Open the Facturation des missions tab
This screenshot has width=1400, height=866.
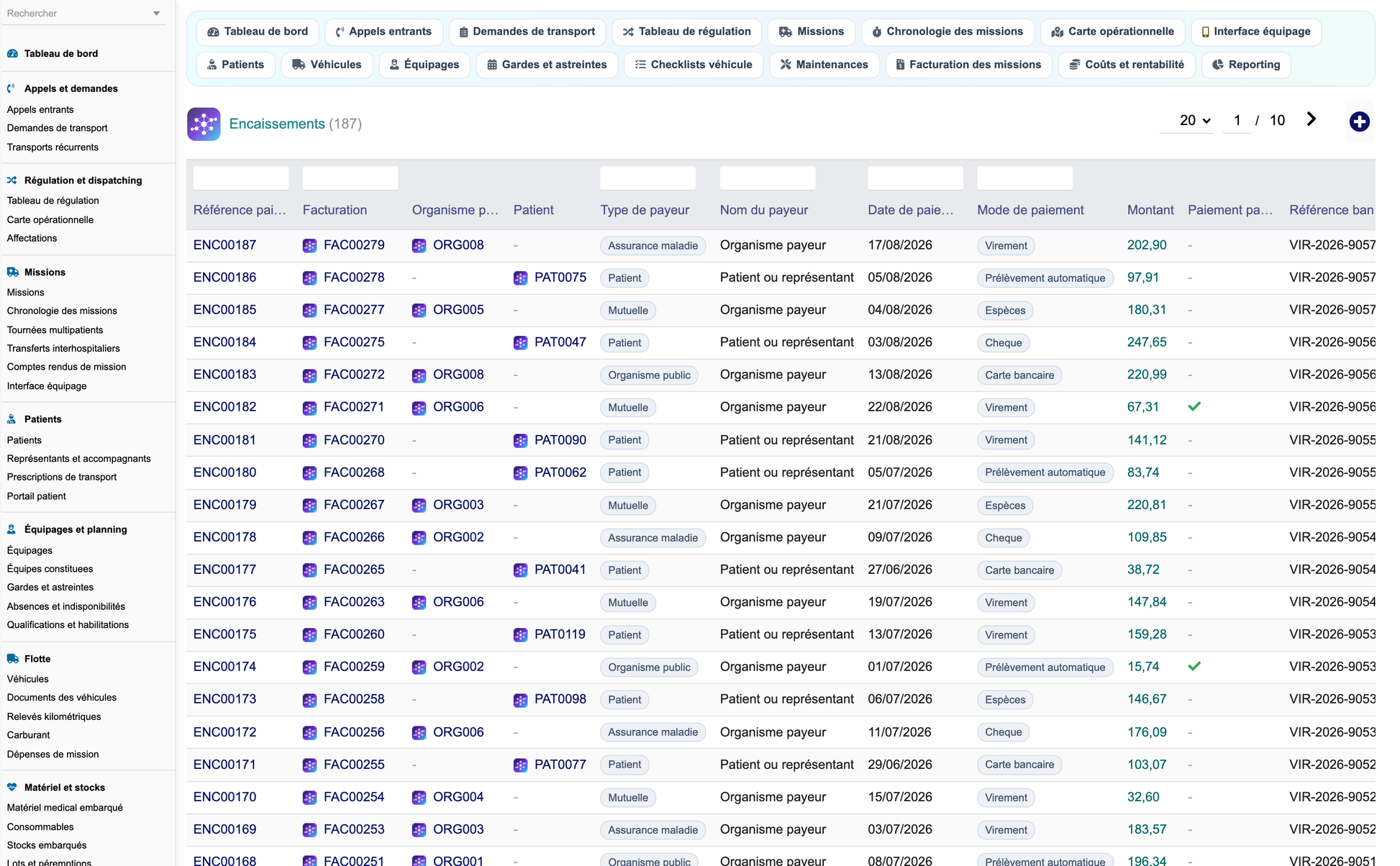click(968, 65)
